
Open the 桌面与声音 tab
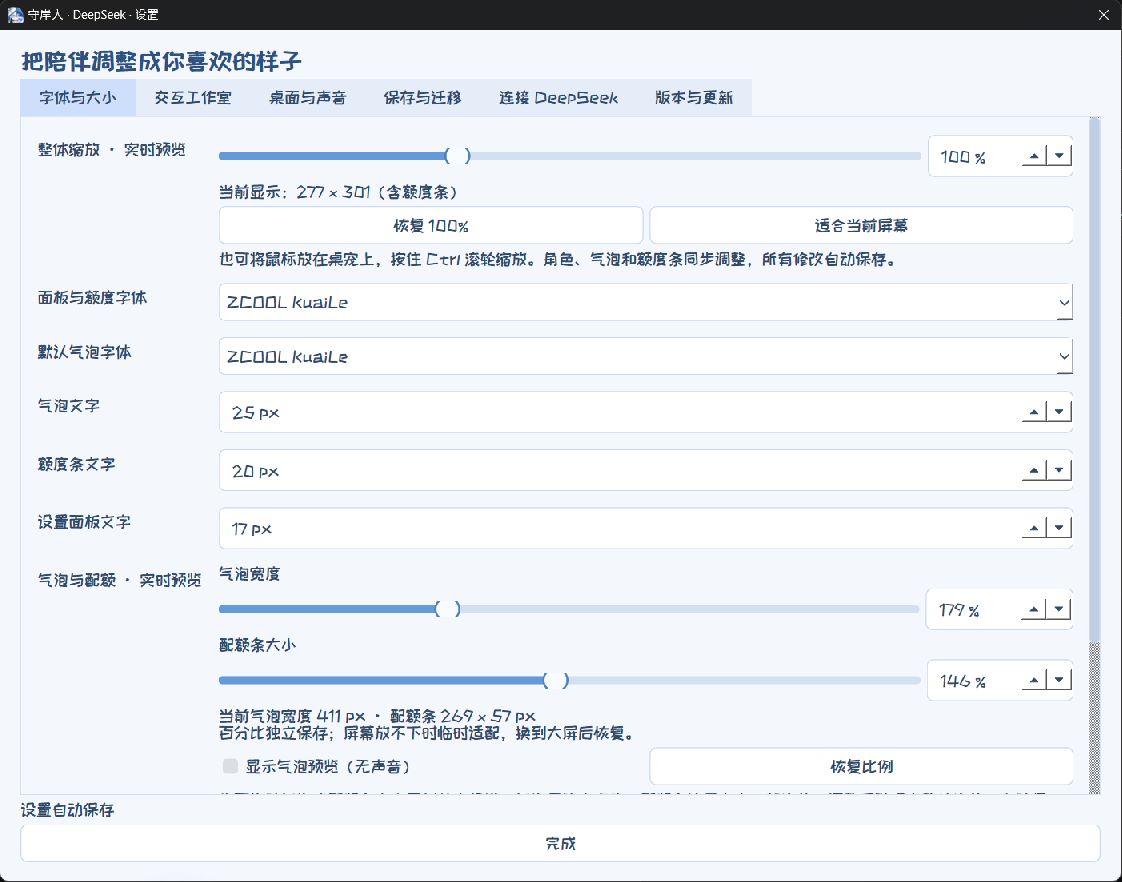point(307,98)
